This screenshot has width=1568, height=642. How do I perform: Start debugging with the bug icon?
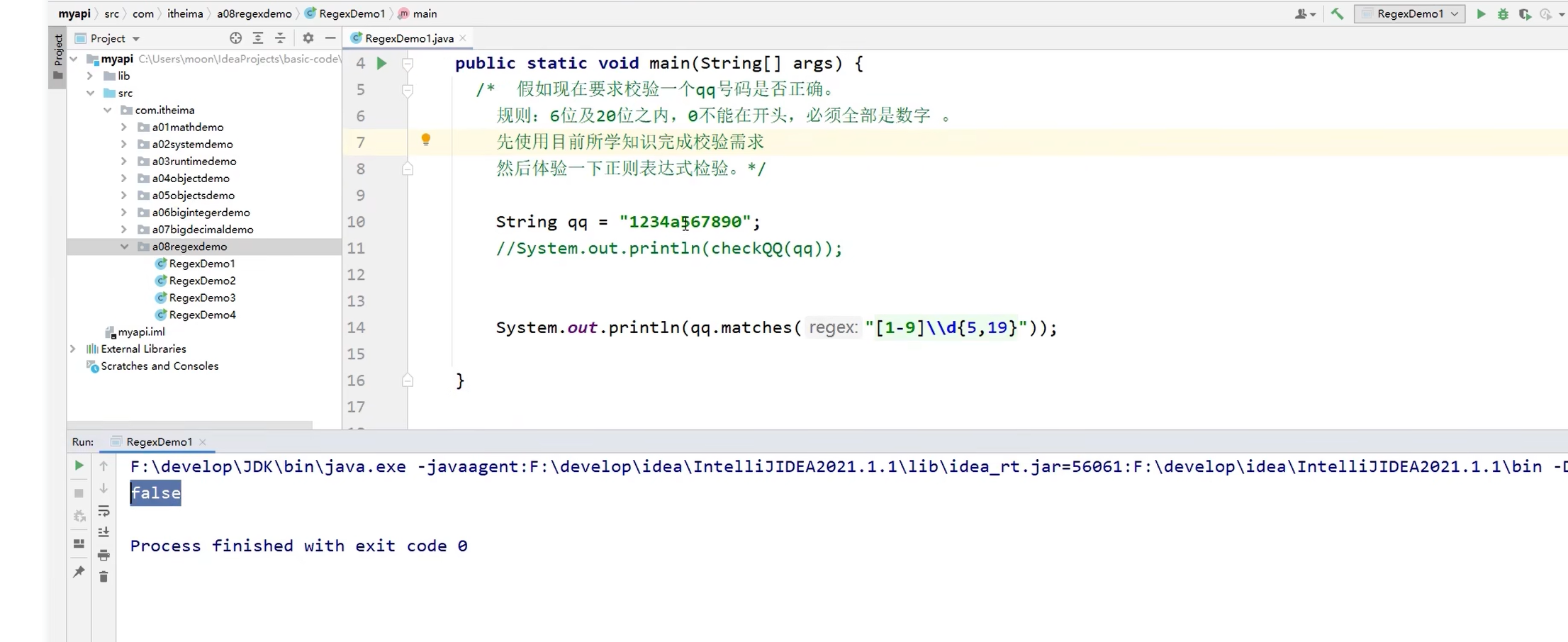point(1503,13)
